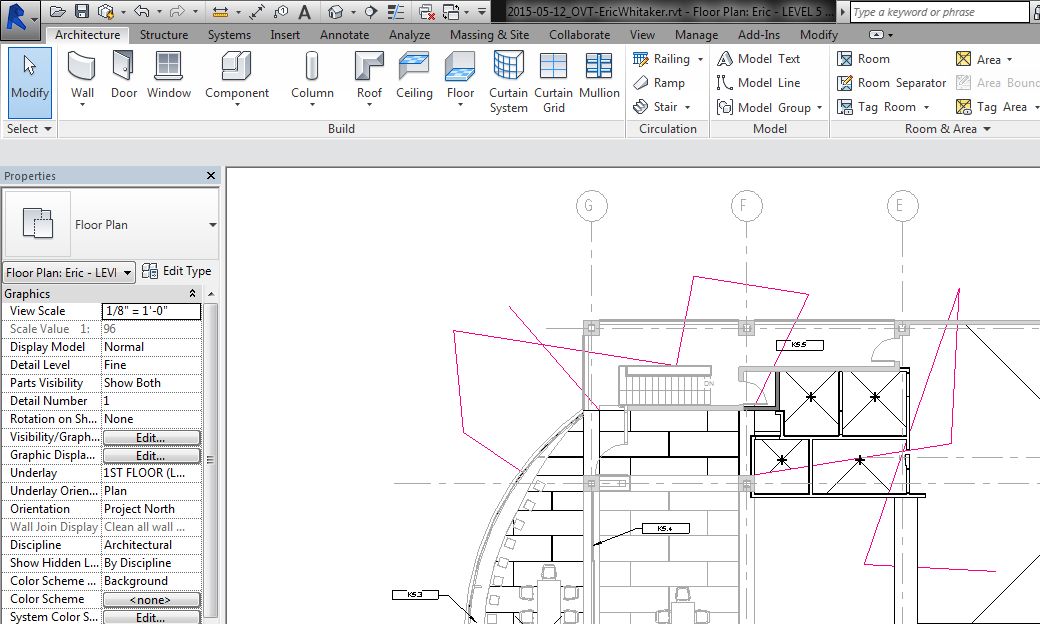The width and height of the screenshot is (1040, 624).
Task: Open the Default 3D View
Action: (x=336, y=11)
